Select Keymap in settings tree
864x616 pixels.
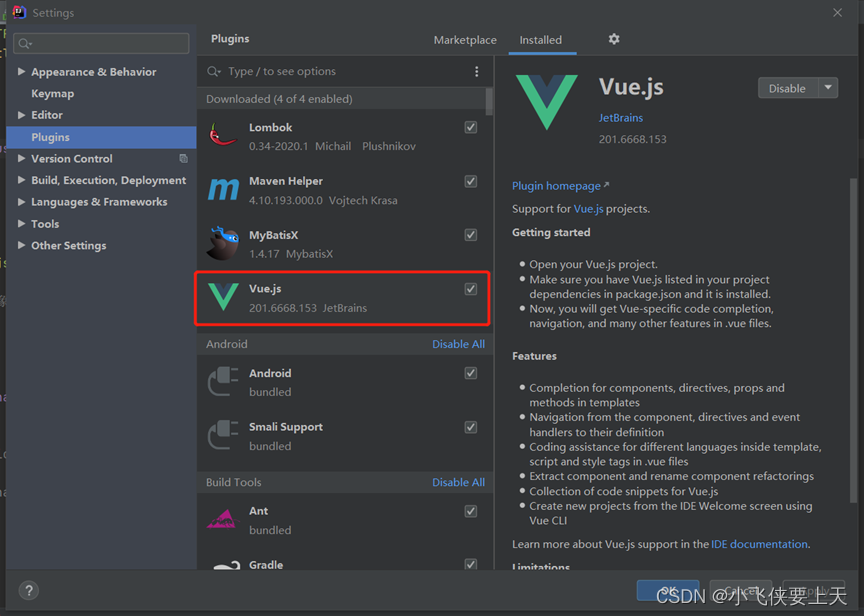[52, 93]
